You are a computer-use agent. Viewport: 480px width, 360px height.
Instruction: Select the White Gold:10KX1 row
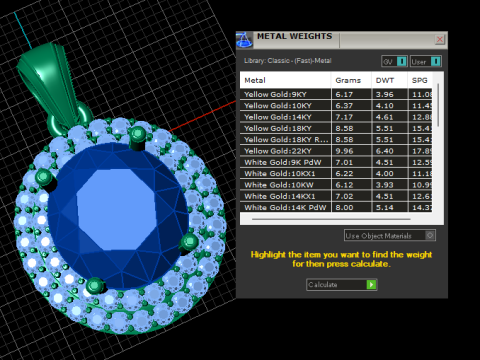(x=336, y=174)
